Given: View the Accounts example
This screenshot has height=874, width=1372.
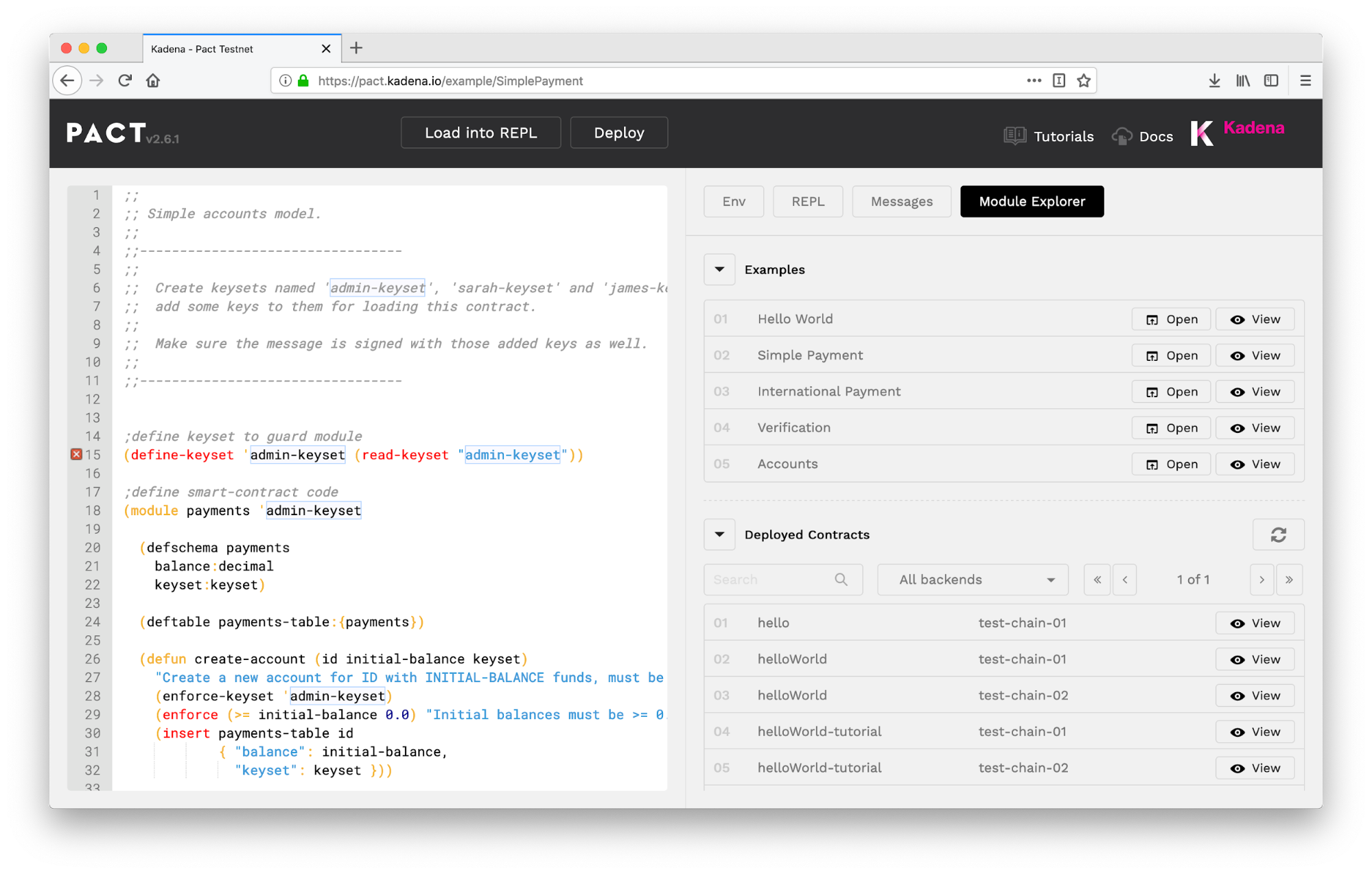Looking at the screenshot, I should tap(1255, 464).
